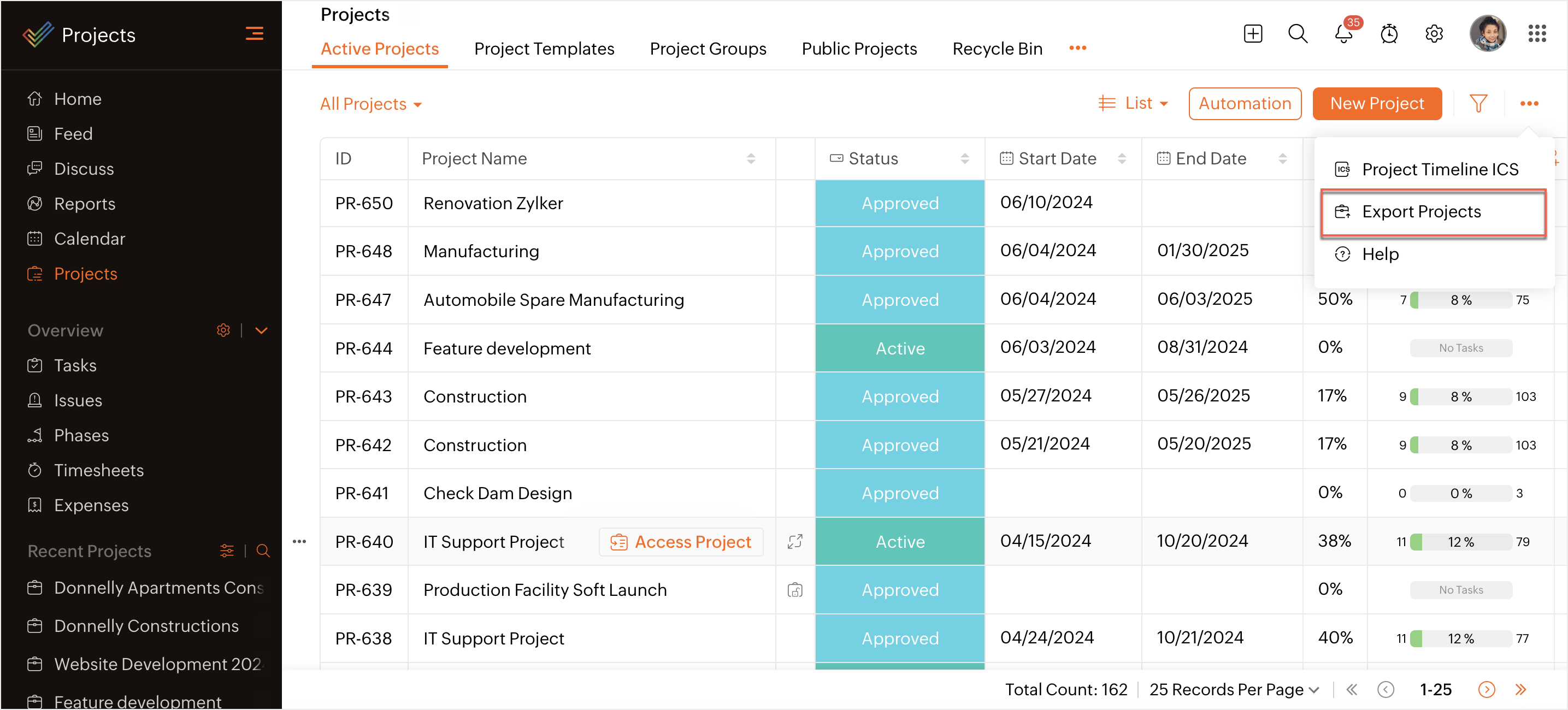Change 25 Records Per Page dropdown
Viewport: 1568px width, 710px height.
click(x=1234, y=689)
